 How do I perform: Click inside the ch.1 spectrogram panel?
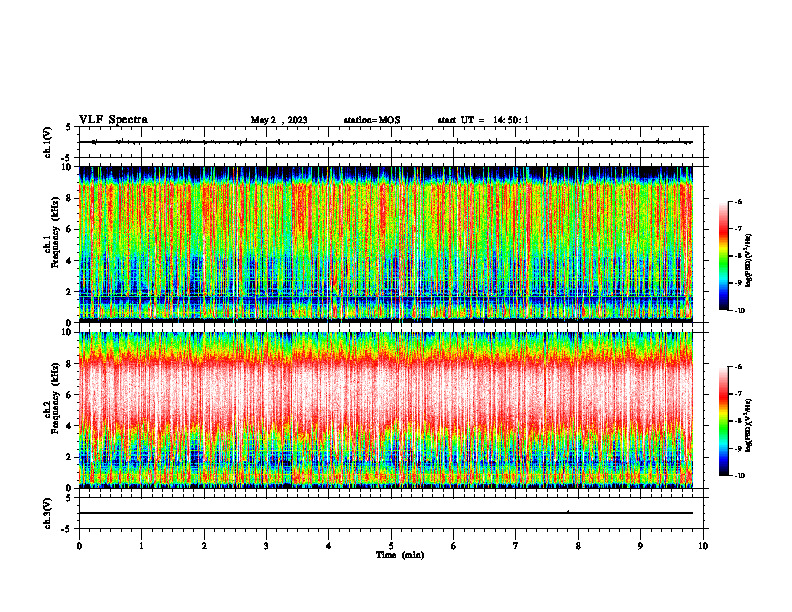coord(386,244)
